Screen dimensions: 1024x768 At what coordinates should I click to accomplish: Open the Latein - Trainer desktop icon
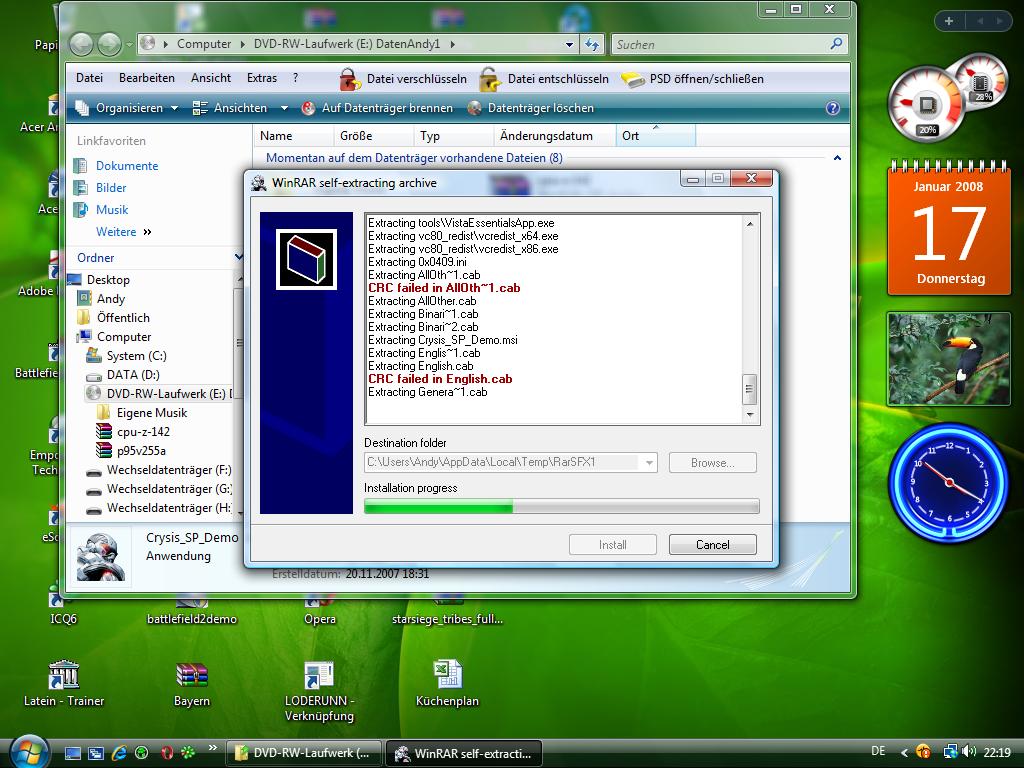(64, 675)
